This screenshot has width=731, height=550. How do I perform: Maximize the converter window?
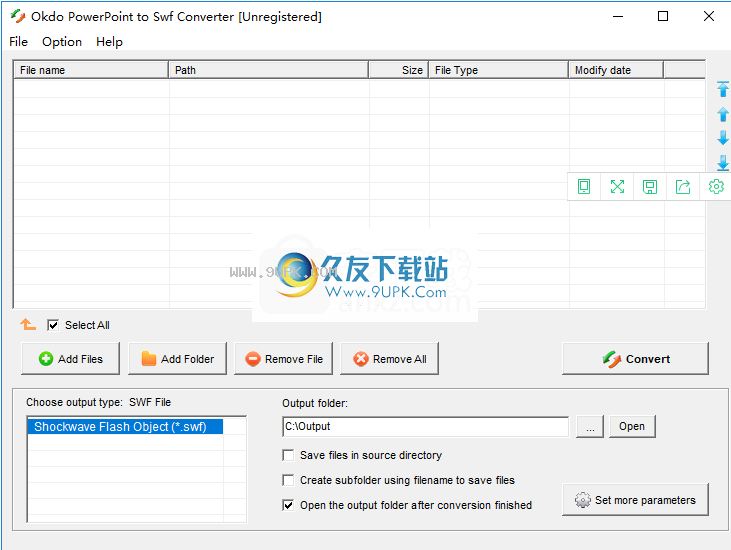click(663, 16)
